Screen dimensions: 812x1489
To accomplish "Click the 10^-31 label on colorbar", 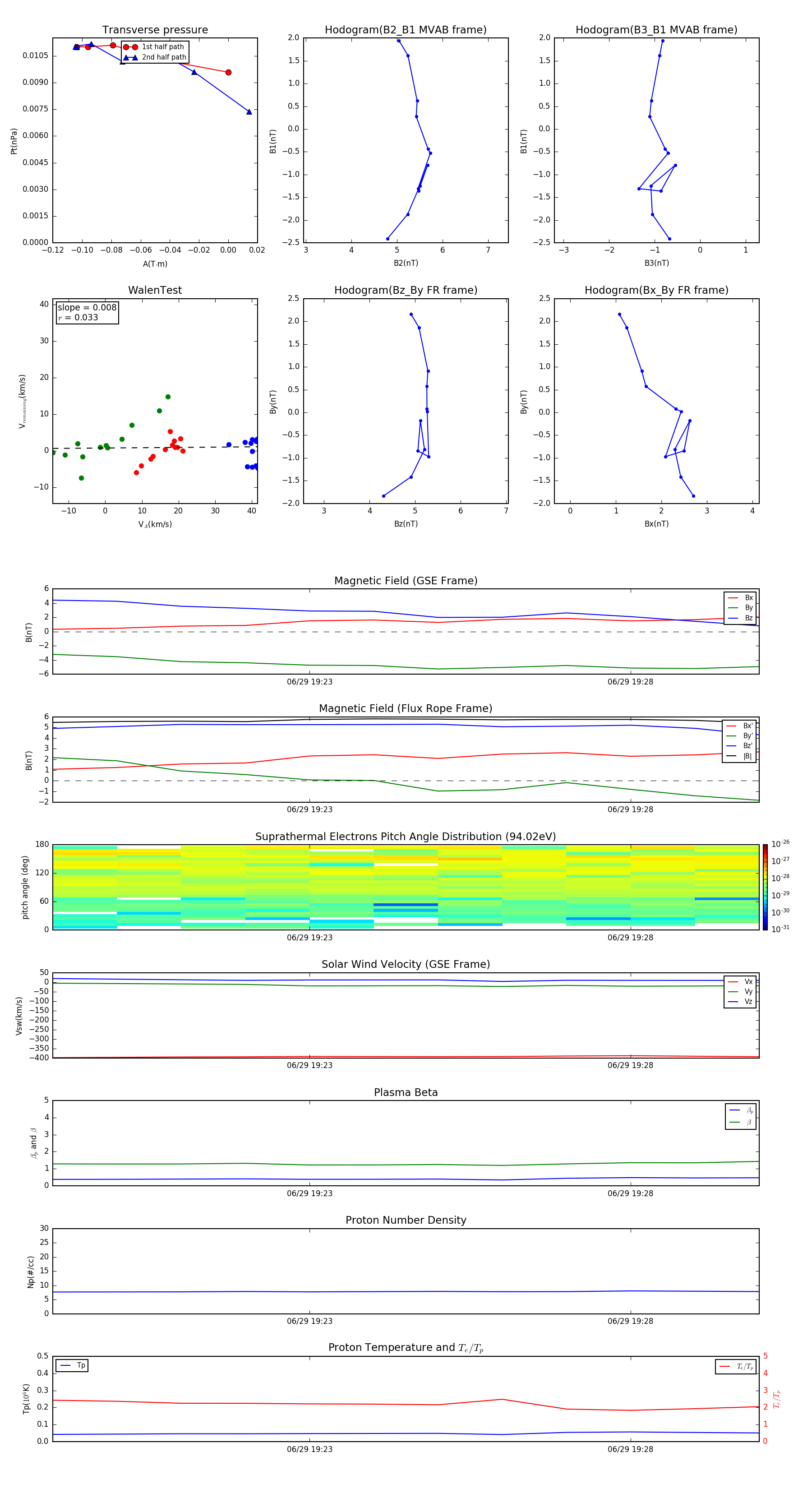I will [780, 929].
